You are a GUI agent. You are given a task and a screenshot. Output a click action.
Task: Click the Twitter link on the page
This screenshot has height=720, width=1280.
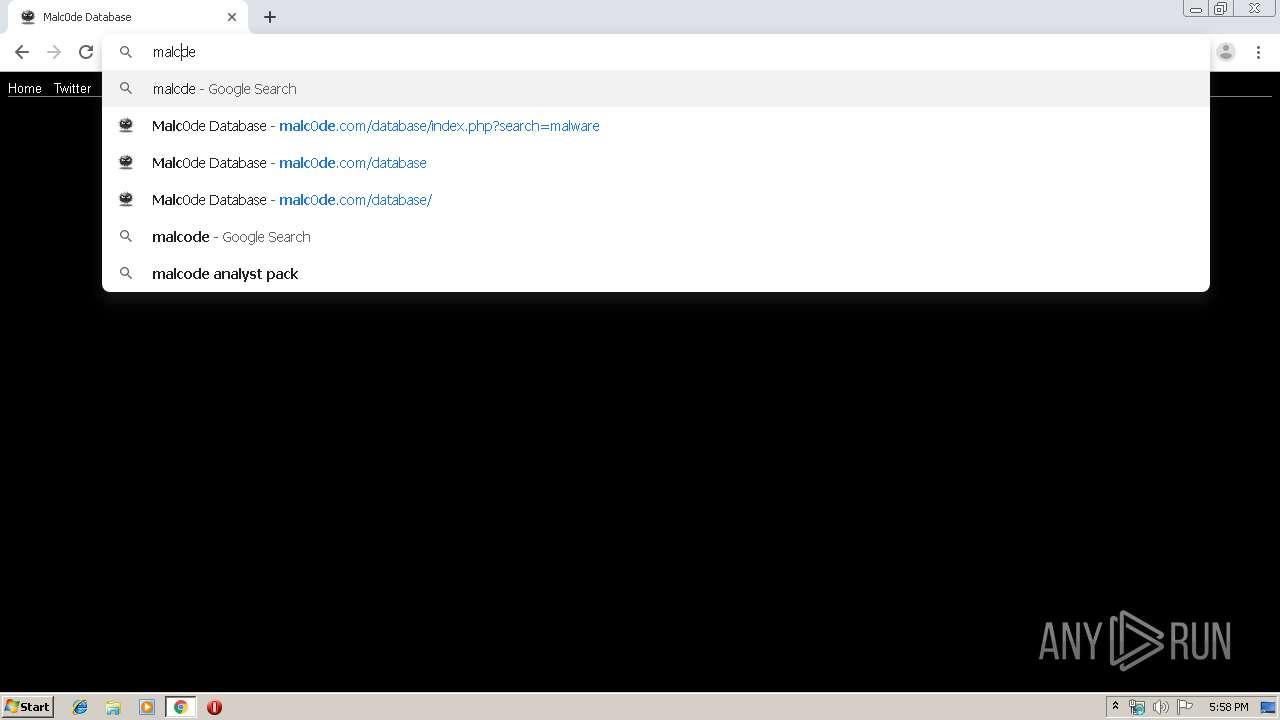click(x=72, y=88)
